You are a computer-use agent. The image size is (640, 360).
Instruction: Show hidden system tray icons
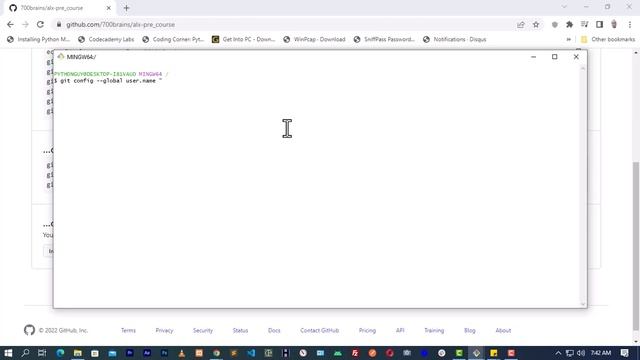[558, 353]
